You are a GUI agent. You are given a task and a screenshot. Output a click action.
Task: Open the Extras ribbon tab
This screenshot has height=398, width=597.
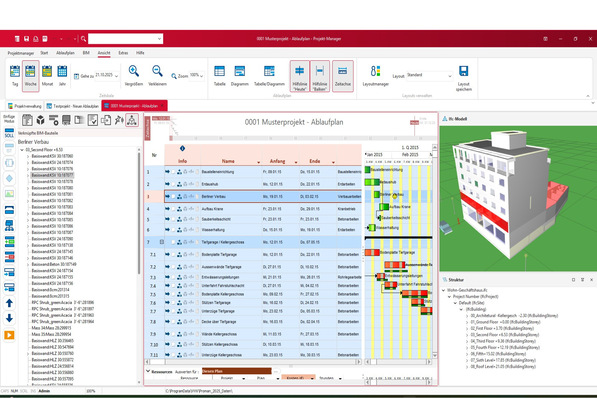click(123, 53)
